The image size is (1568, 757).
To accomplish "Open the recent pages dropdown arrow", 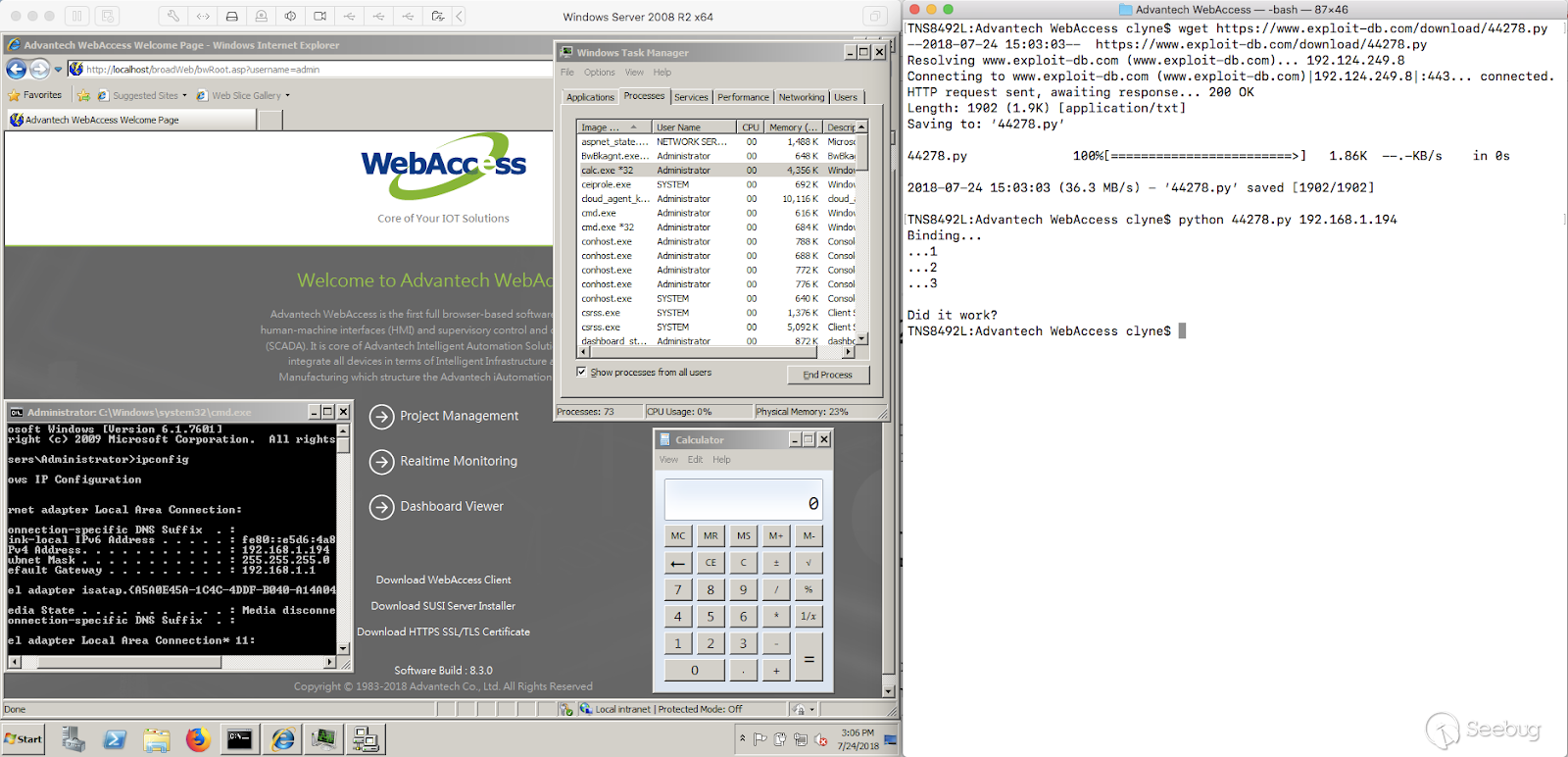I will click(x=58, y=70).
